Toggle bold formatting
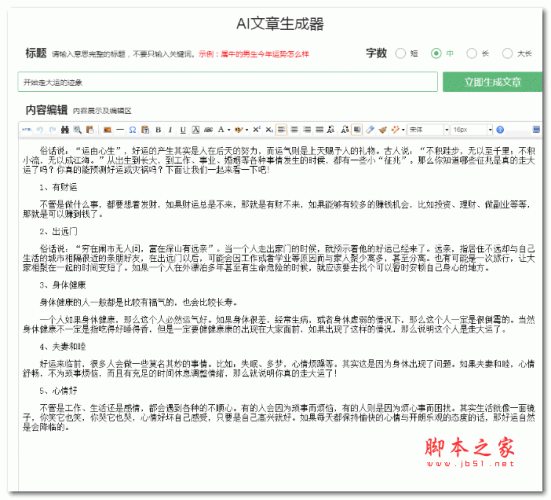The image size is (551, 500). pyautogui.click(x=158, y=130)
